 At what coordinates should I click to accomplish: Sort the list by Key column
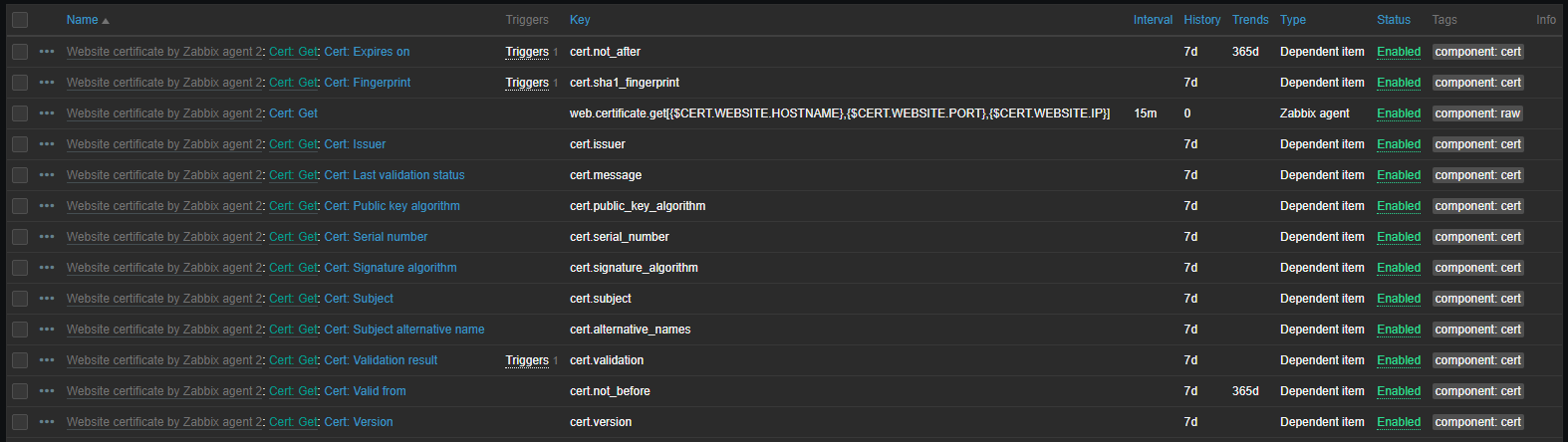point(580,20)
